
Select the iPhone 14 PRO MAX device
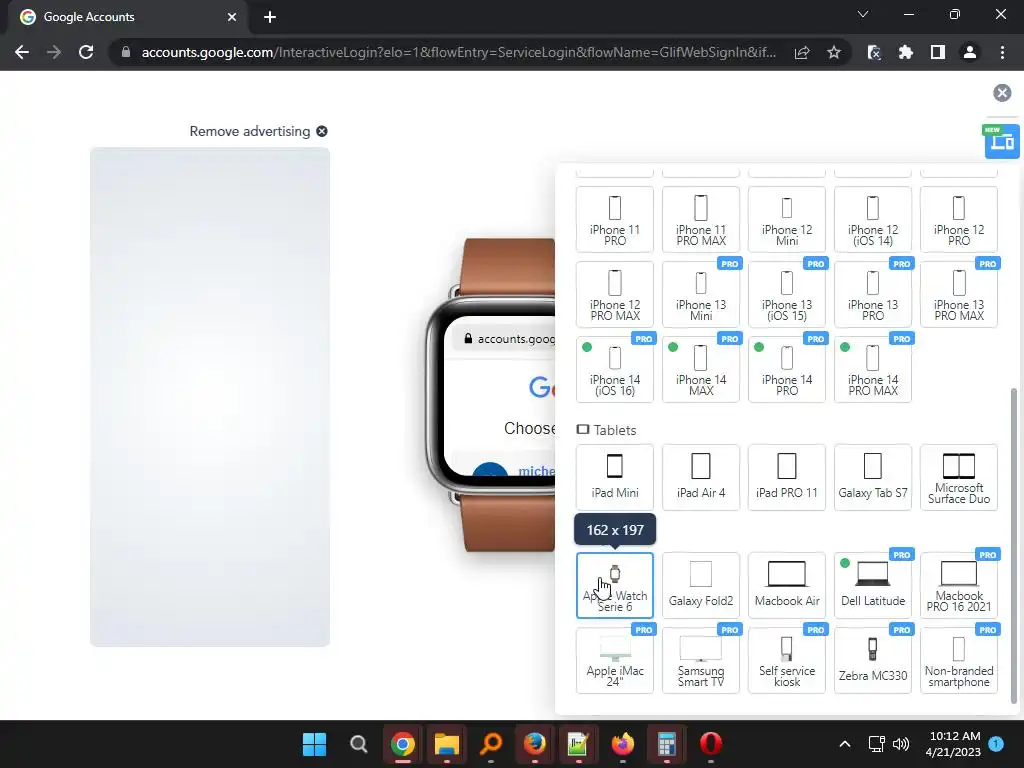click(872, 370)
